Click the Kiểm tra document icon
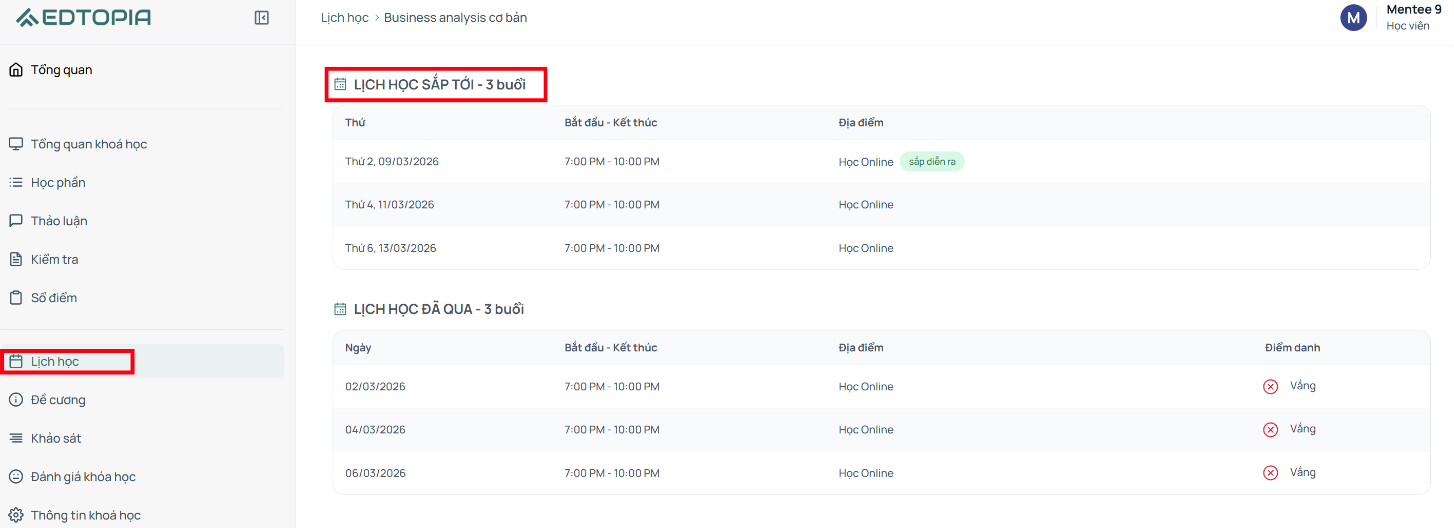 coord(16,259)
